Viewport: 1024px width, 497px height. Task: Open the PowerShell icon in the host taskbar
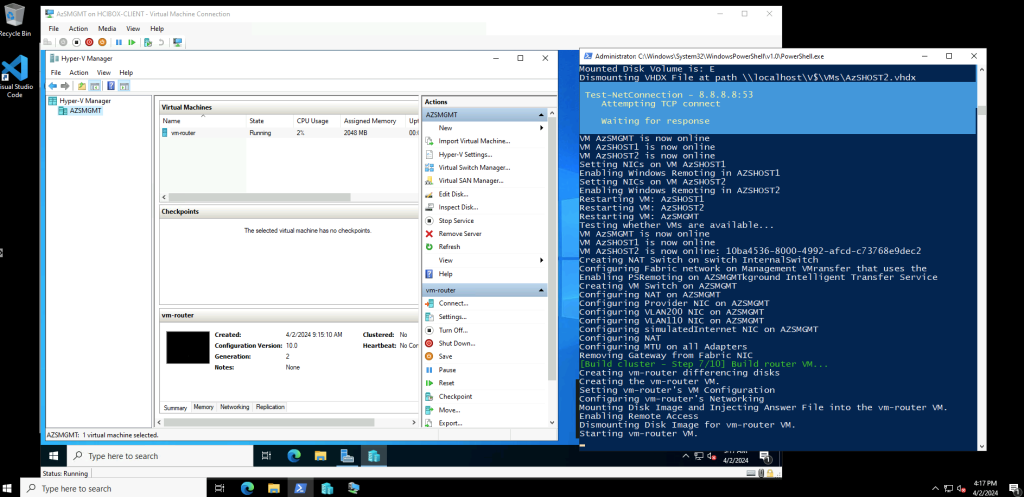300,488
